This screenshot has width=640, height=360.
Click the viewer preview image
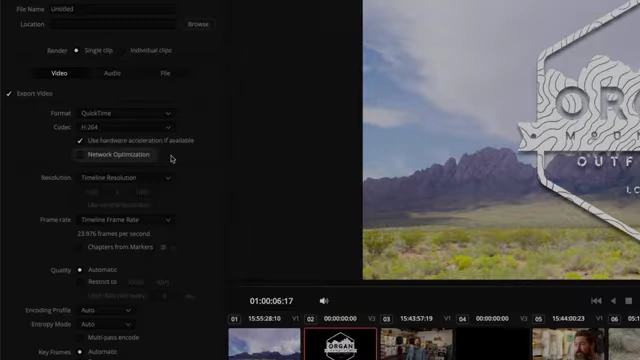tap(501, 140)
